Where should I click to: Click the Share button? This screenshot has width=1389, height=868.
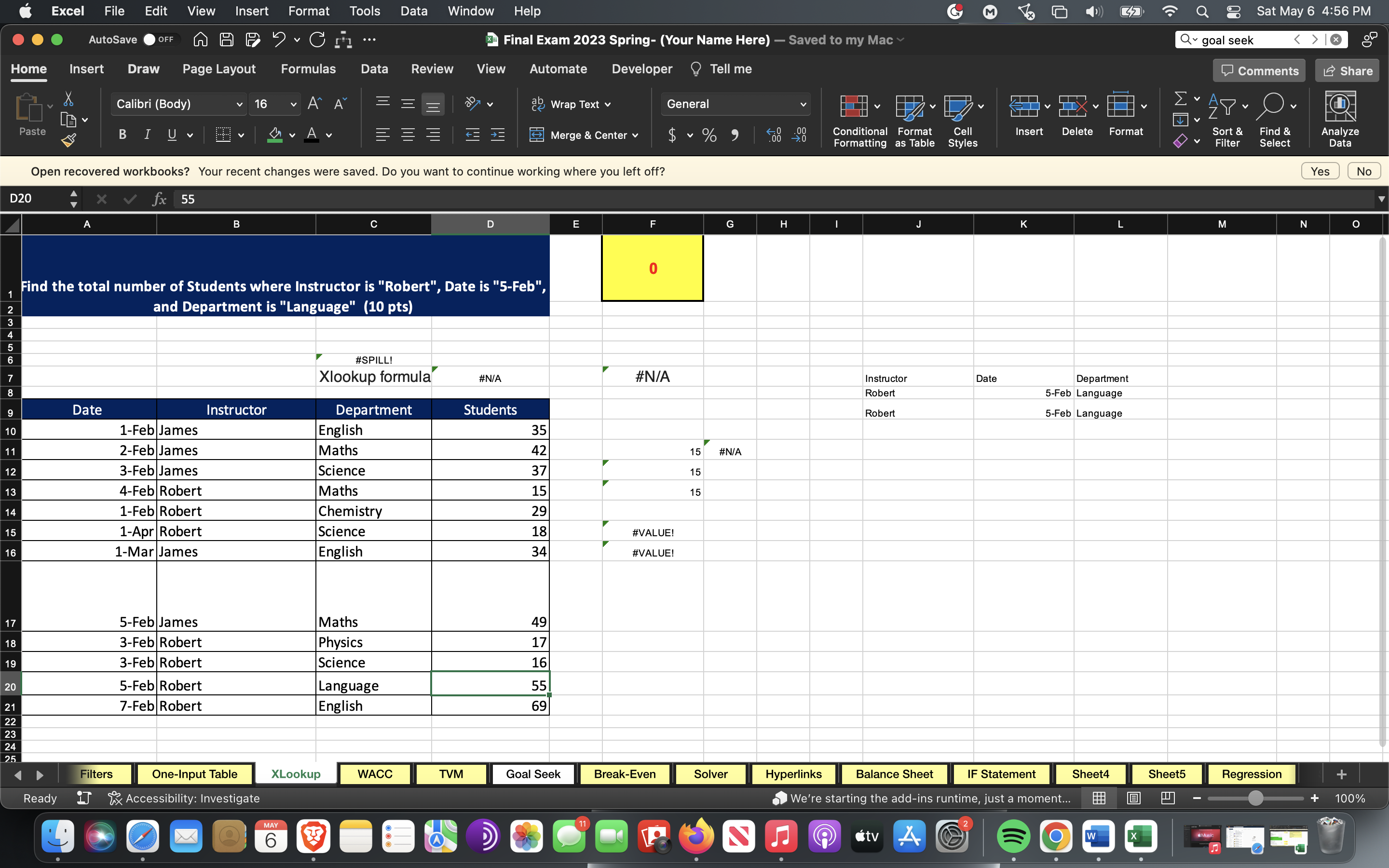tap(1347, 70)
